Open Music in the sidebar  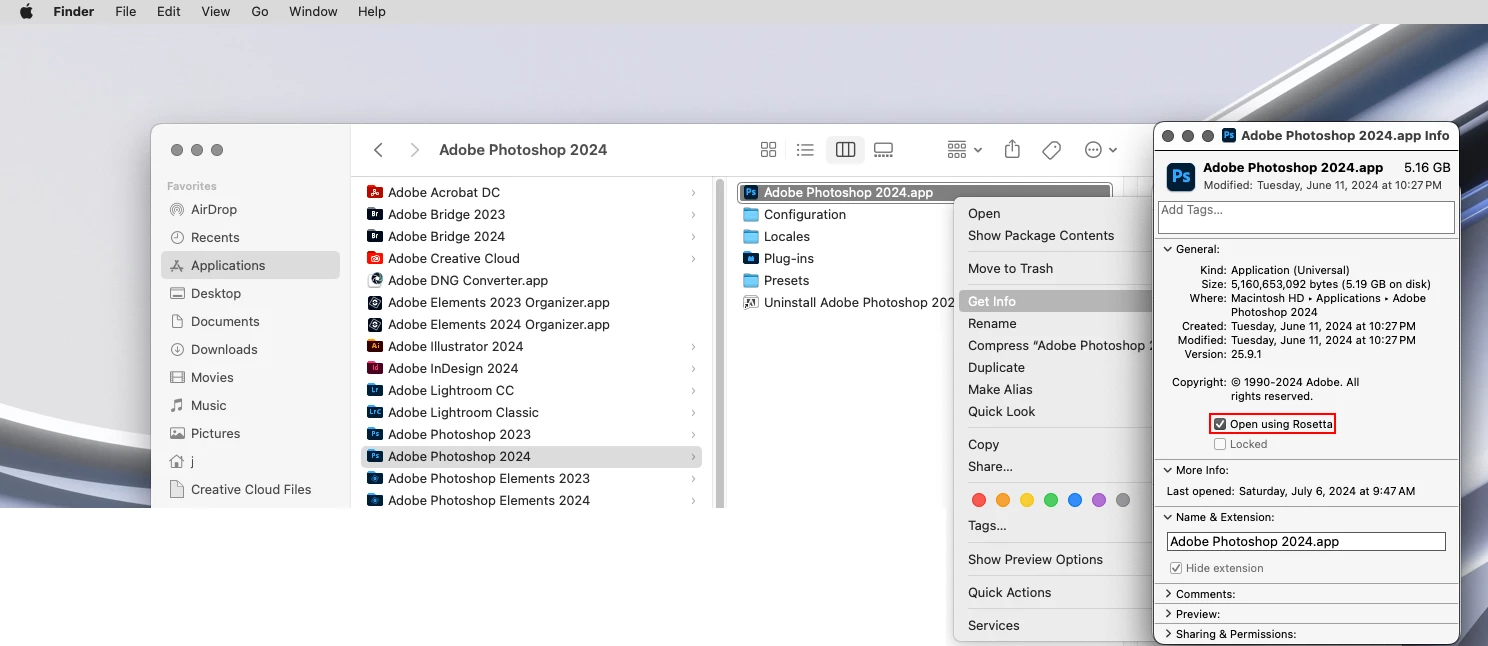tap(250, 405)
